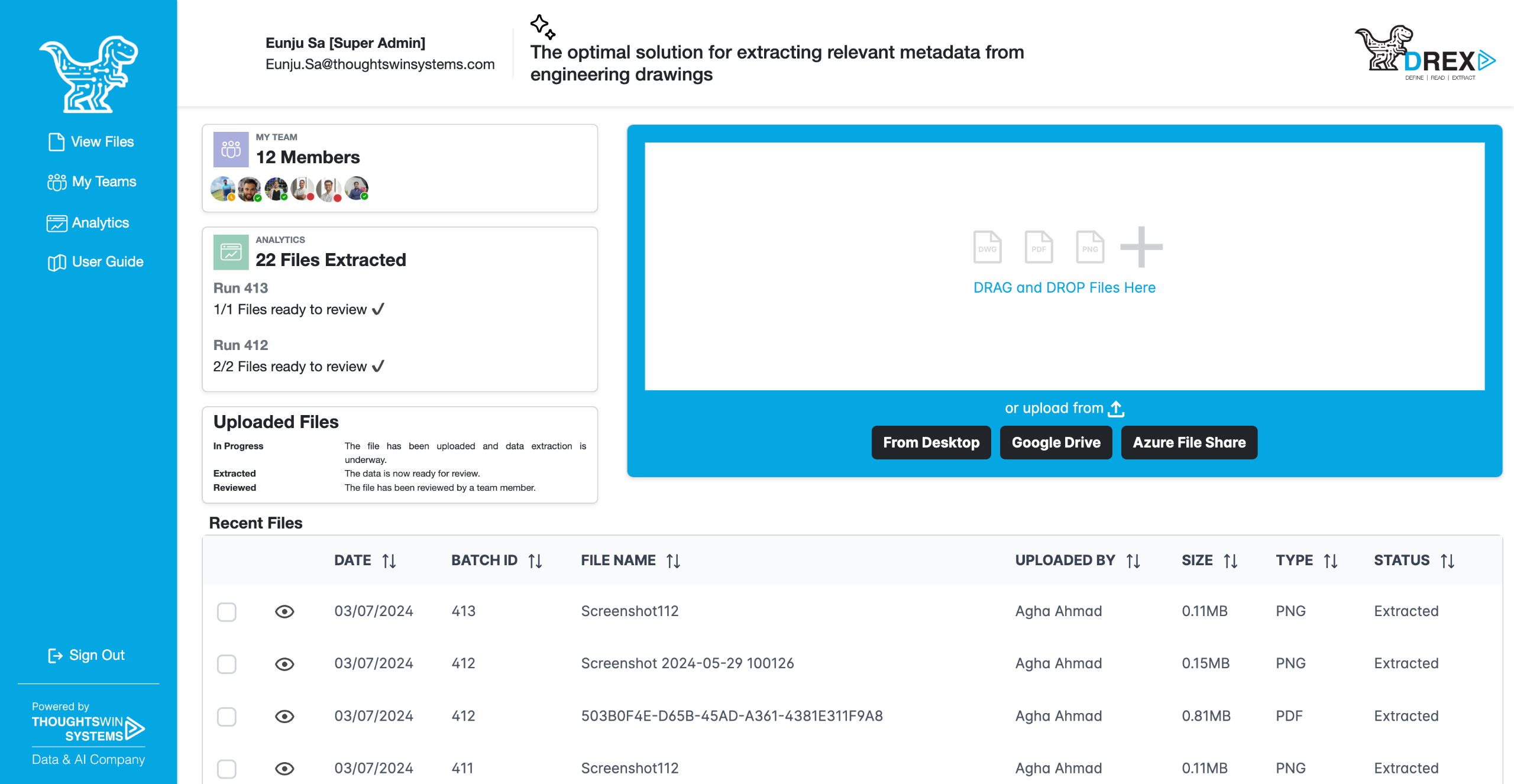Click the DWG file type icon
Screen dimensions: 1514x784
click(987, 247)
